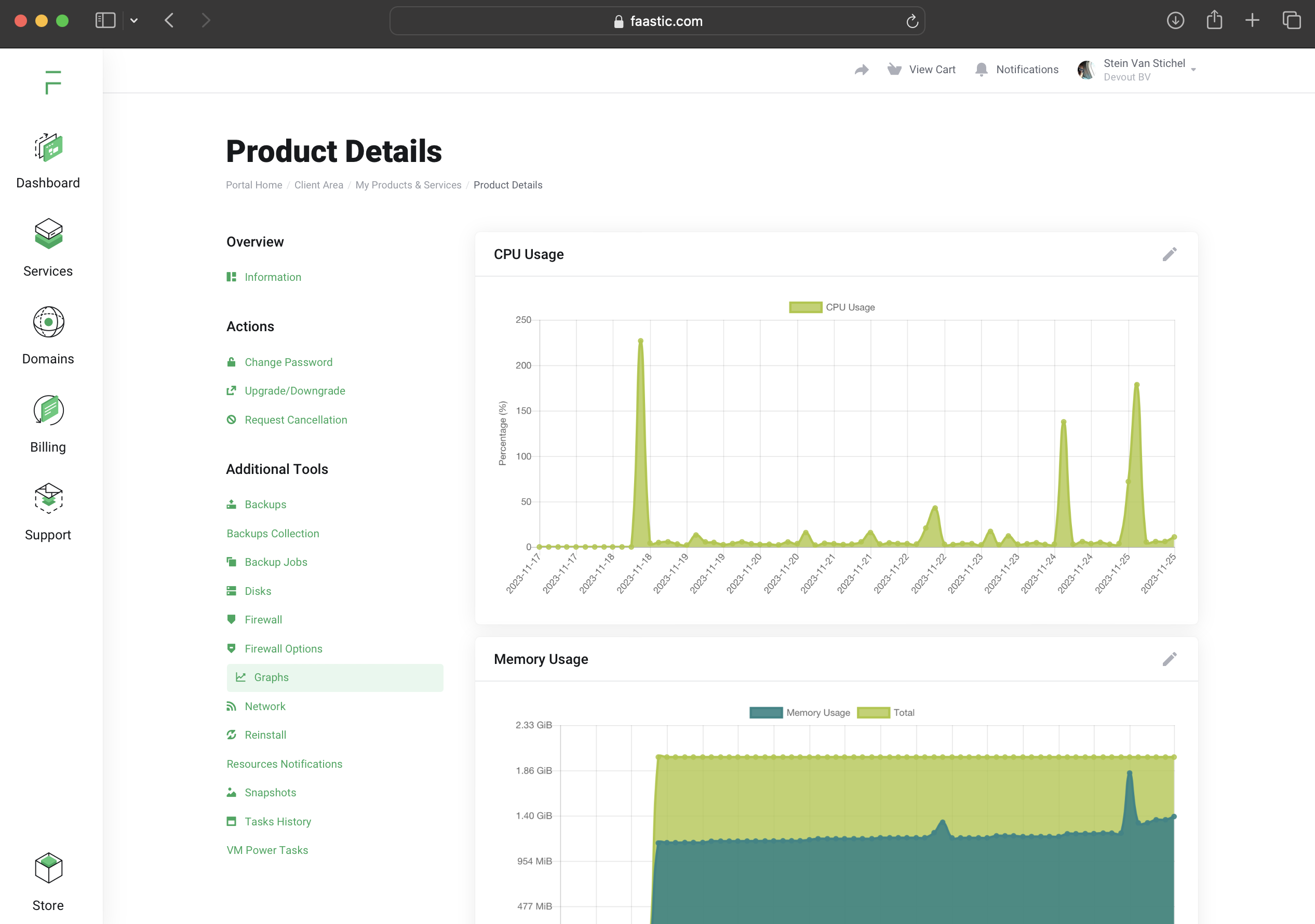Open the Safari sidebar options chevron
Viewport: 1315px width, 924px height.
(134, 21)
